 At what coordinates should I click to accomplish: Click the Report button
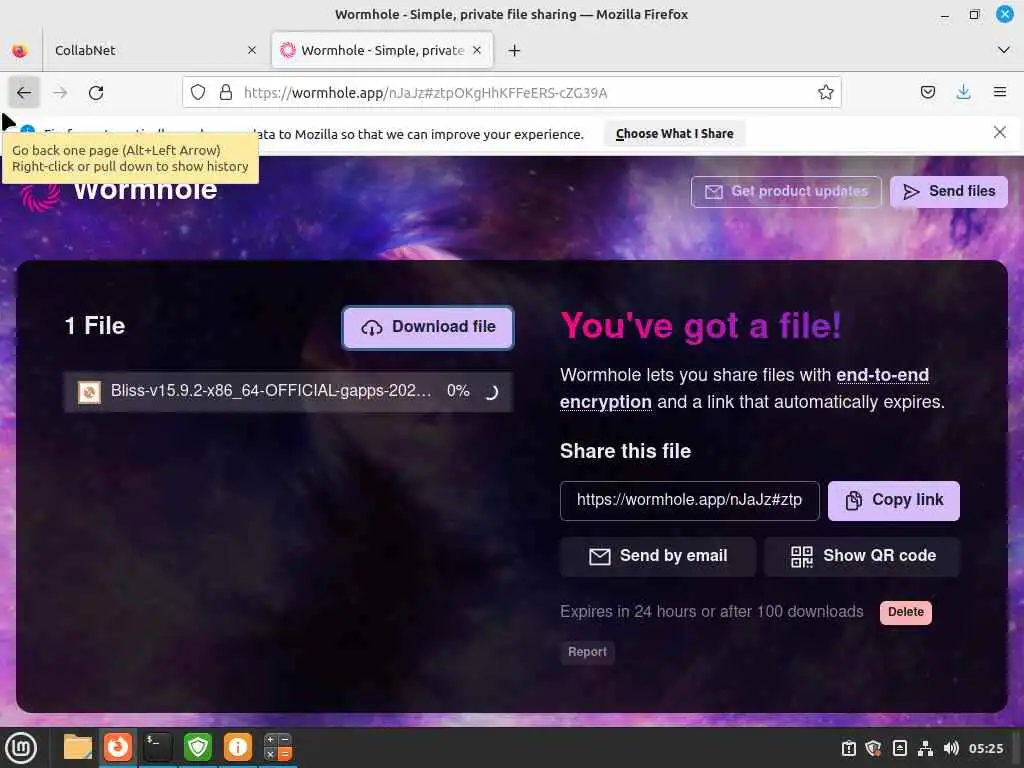pyautogui.click(x=587, y=652)
